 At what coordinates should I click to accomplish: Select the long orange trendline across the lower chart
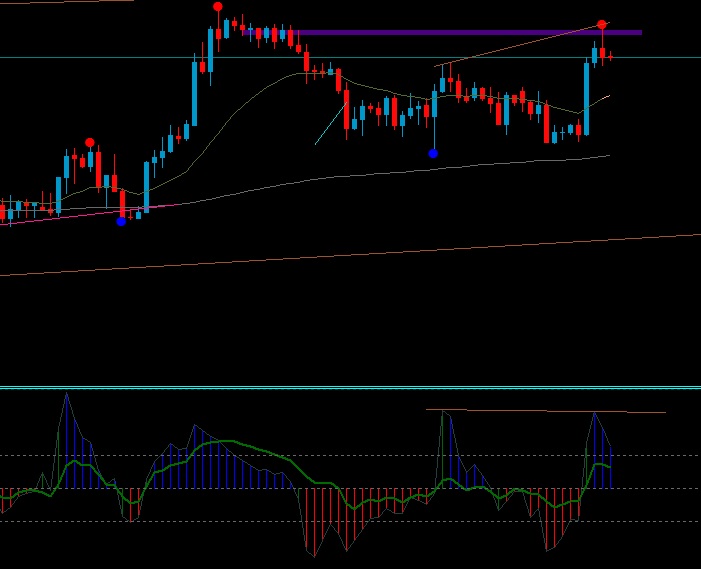tap(350, 255)
